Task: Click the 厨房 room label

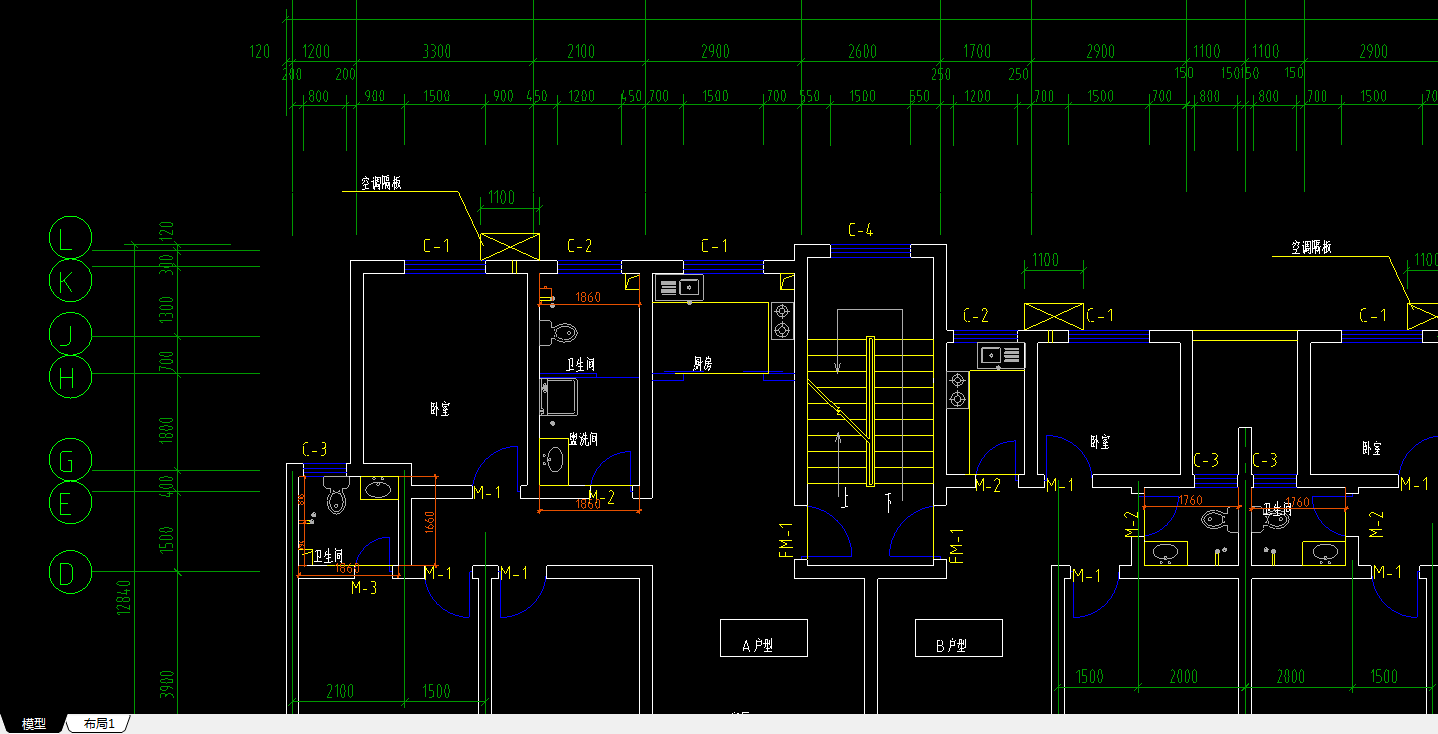Action: 703,364
